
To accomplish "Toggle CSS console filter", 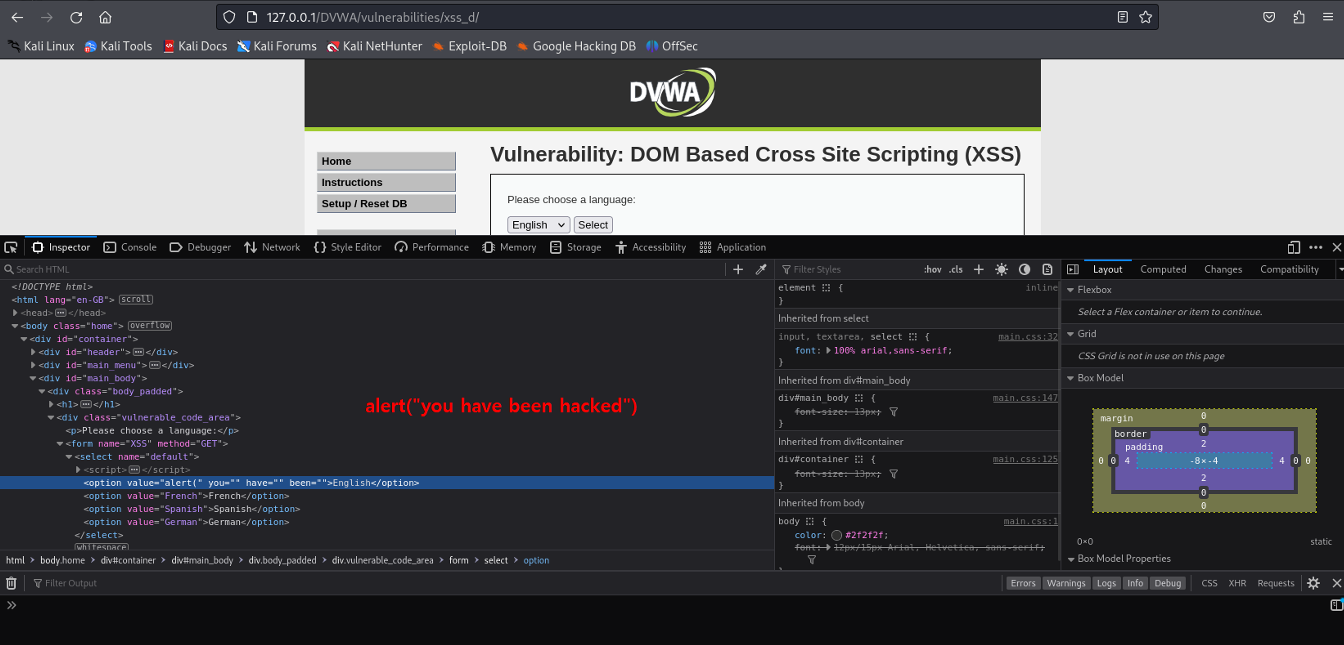I will [1209, 583].
